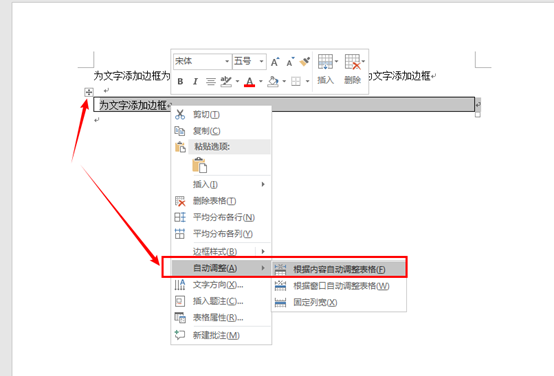Image resolution: width=554 pixels, height=376 pixels.
Task: Click the center alignment icon in mini toolbar
Action: (211, 82)
